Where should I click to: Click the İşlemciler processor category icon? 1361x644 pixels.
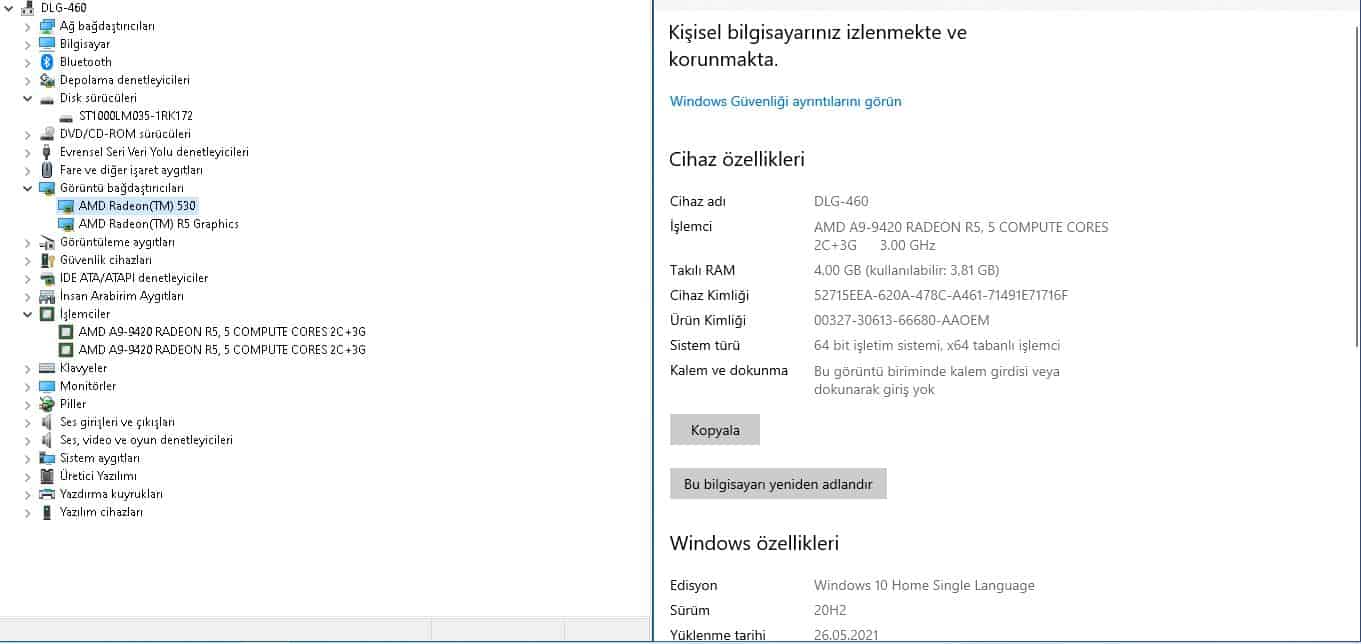pyautogui.click(x=46, y=314)
